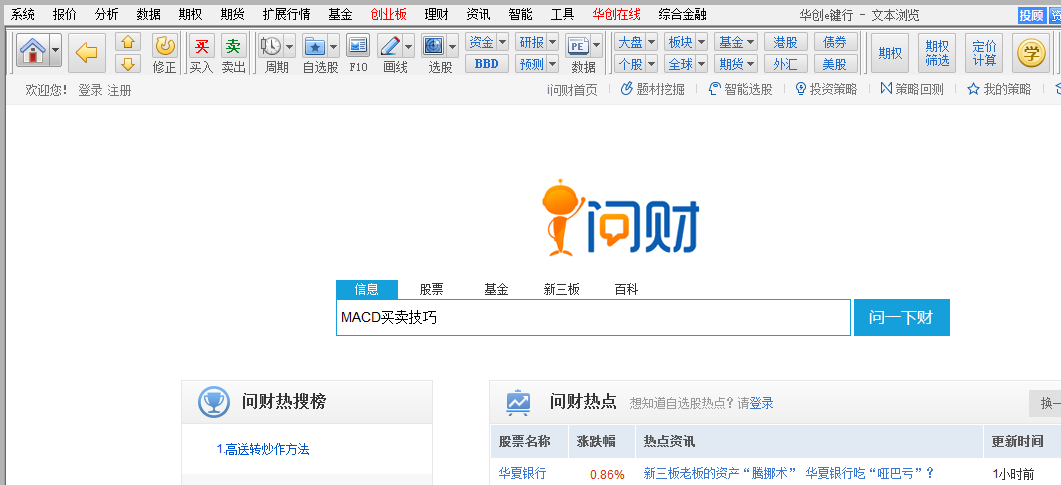Click the MACD买卖技巧 search input field
The height and width of the screenshot is (485, 1061).
(593, 317)
